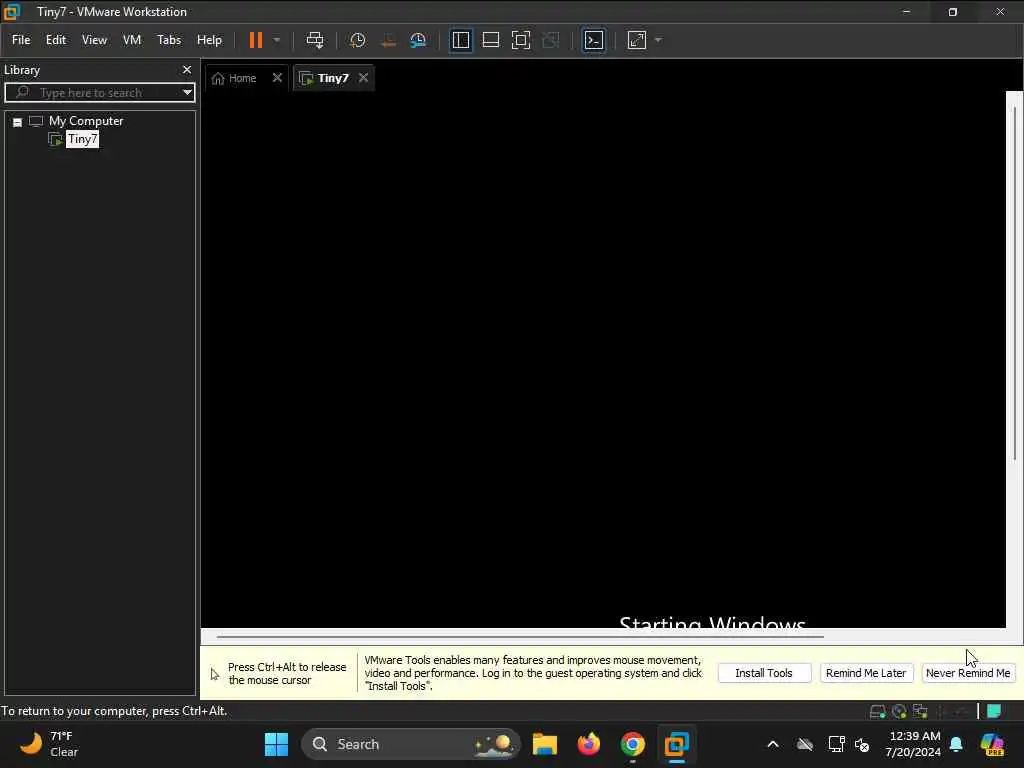Open Google Chrome from the taskbar
This screenshot has width=1024, height=768.
coord(632,744)
